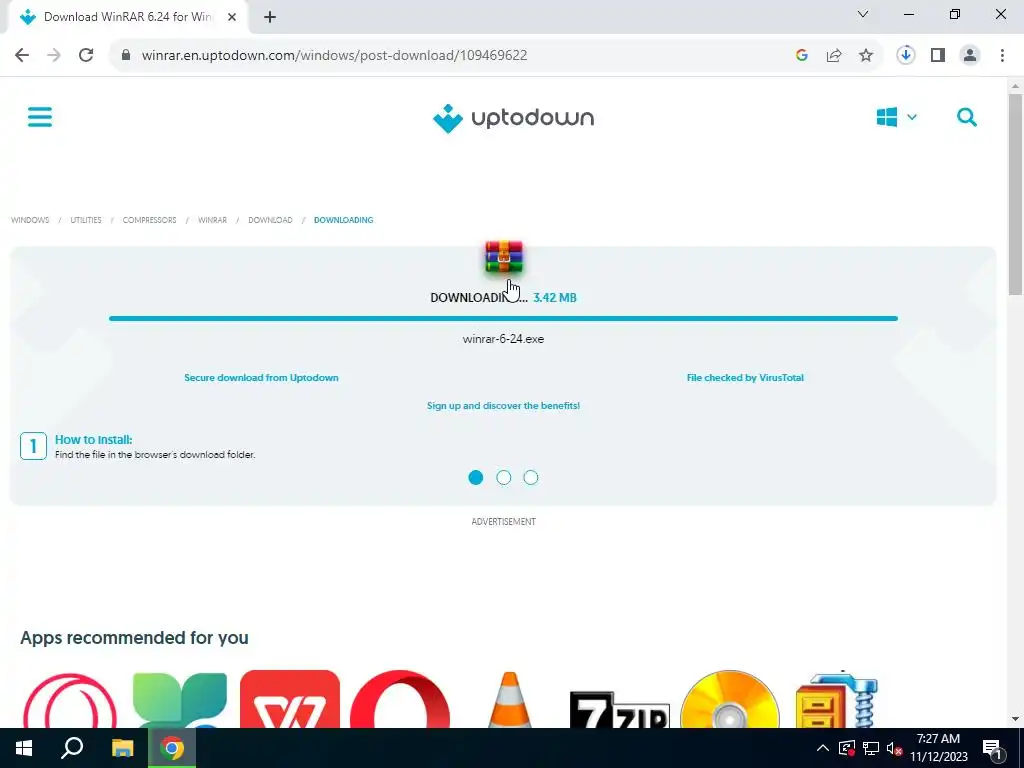Open Chrome downloads bubble
This screenshot has width=1024, height=768.
(906, 56)
